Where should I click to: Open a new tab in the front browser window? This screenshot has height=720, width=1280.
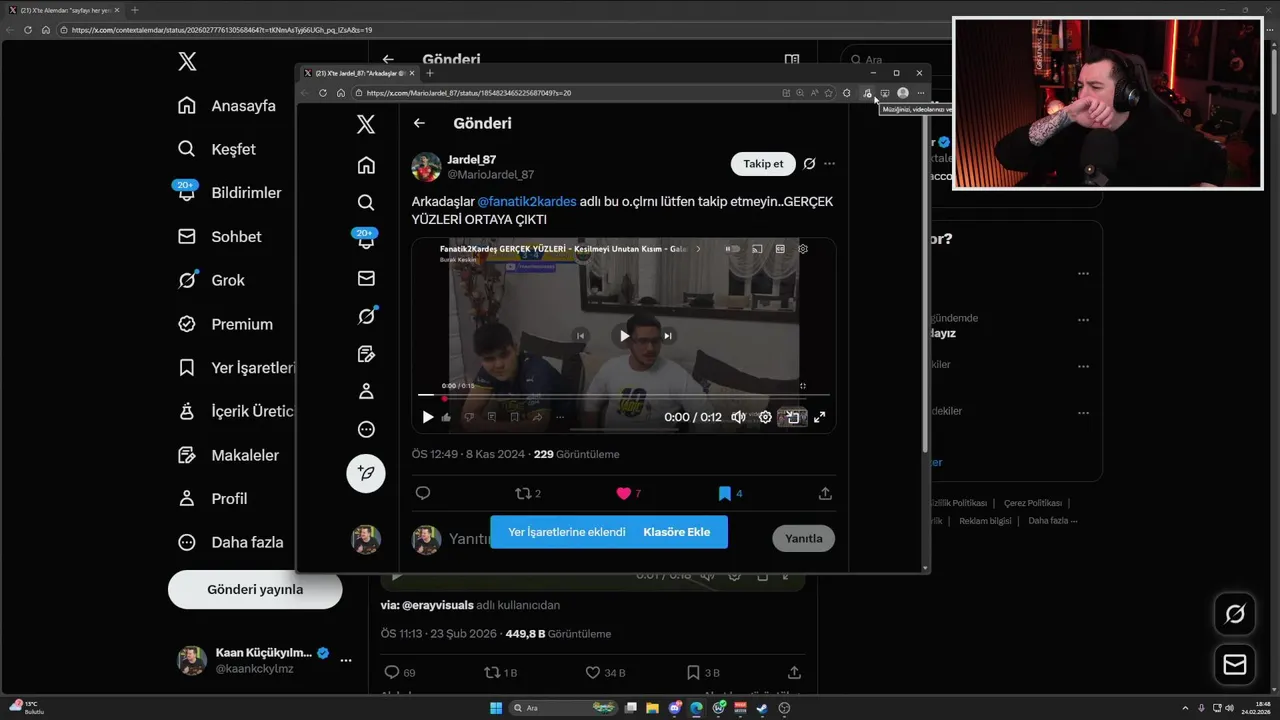click(430, 73)
